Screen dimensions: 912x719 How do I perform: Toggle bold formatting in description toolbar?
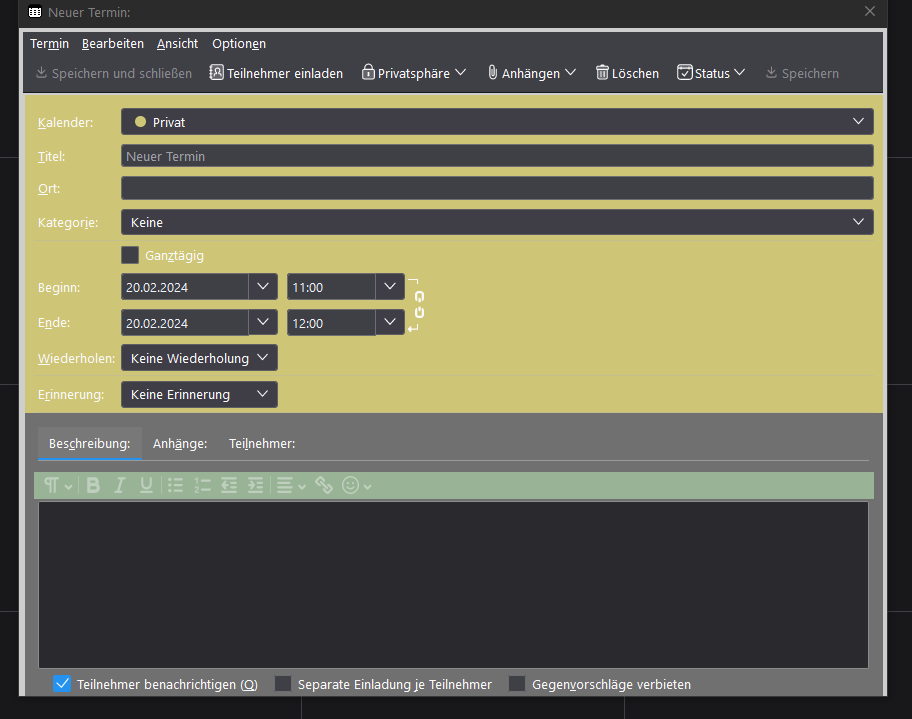click(x=93, y=485)
